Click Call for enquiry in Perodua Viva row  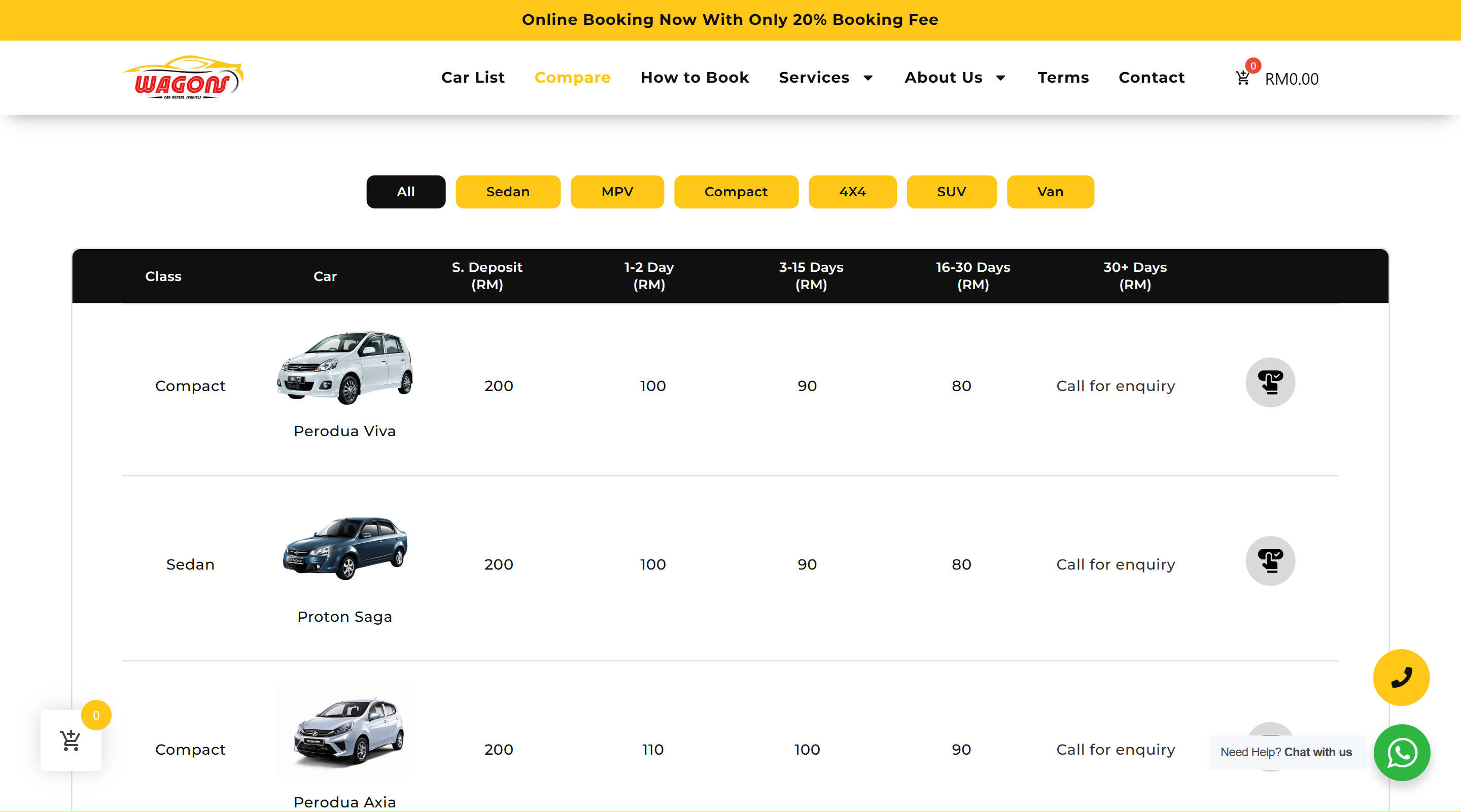coord(1115,386)
